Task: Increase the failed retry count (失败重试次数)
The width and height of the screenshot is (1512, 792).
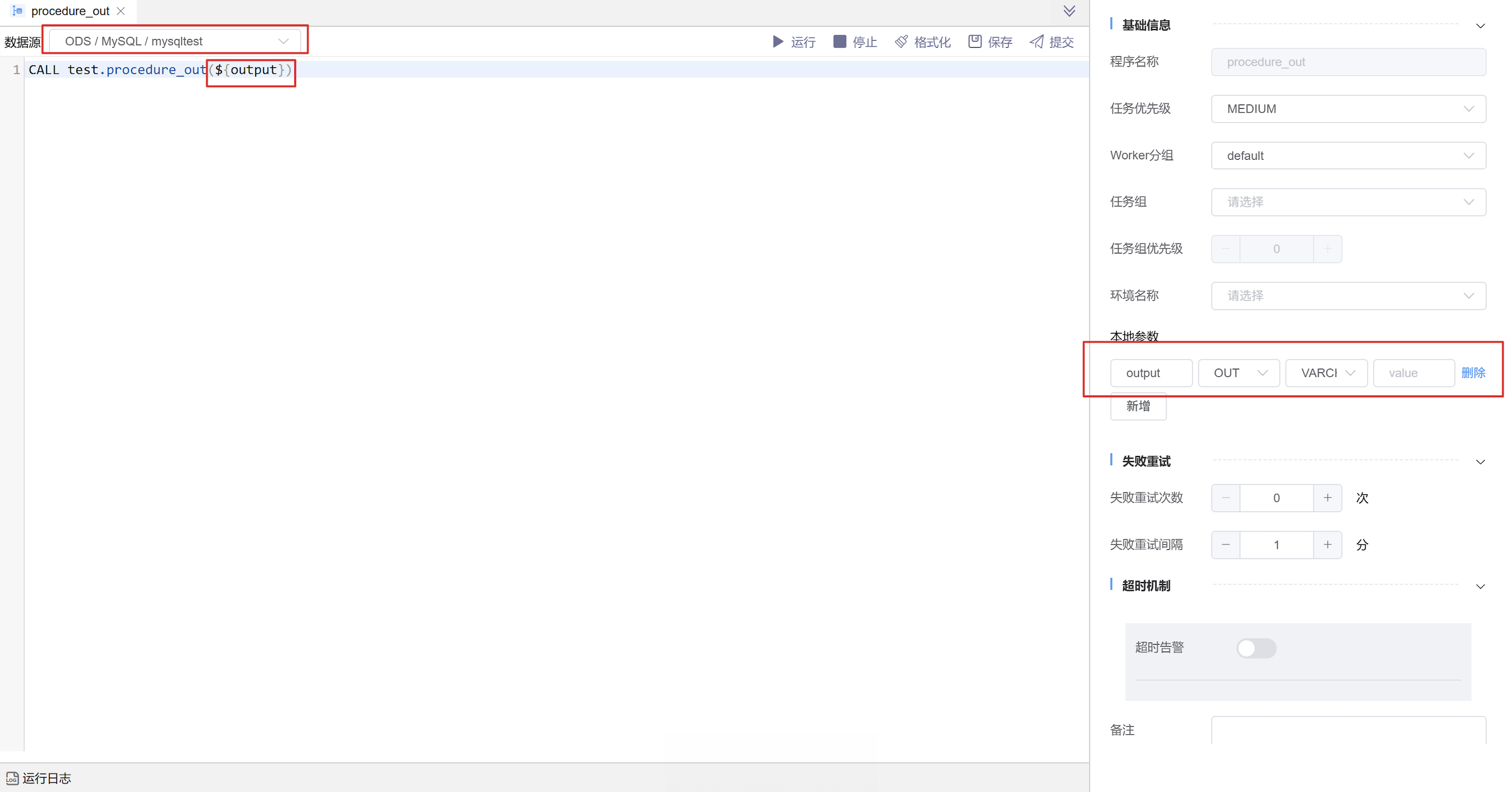Action: tap(1327, 497)
